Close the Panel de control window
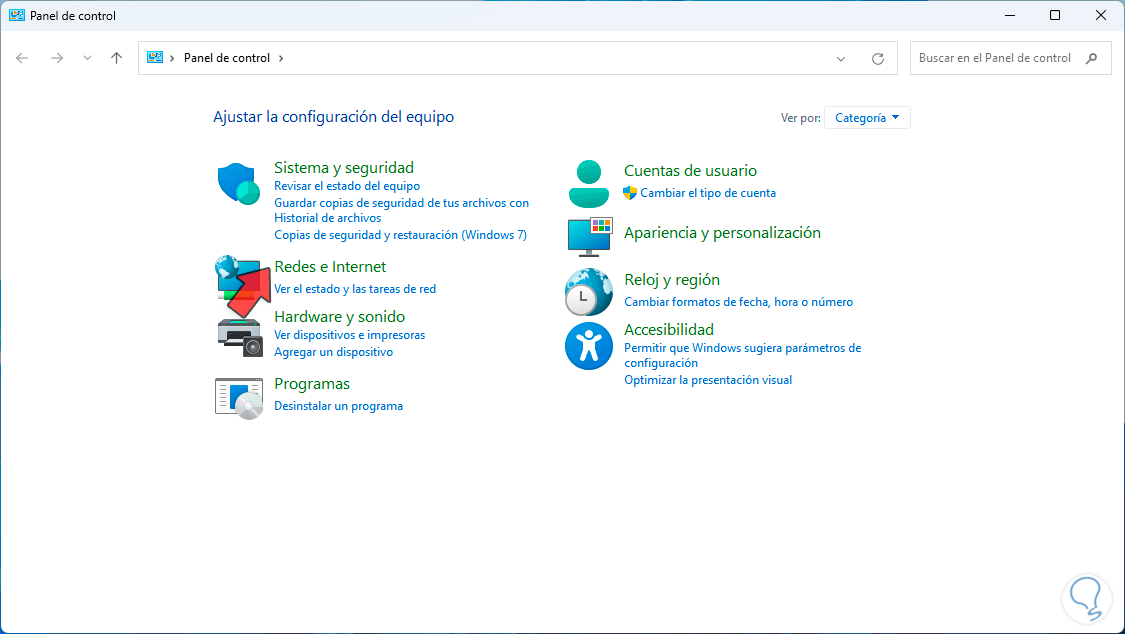The width and height of the screenshot is (1125, 634). point(1101,15)
